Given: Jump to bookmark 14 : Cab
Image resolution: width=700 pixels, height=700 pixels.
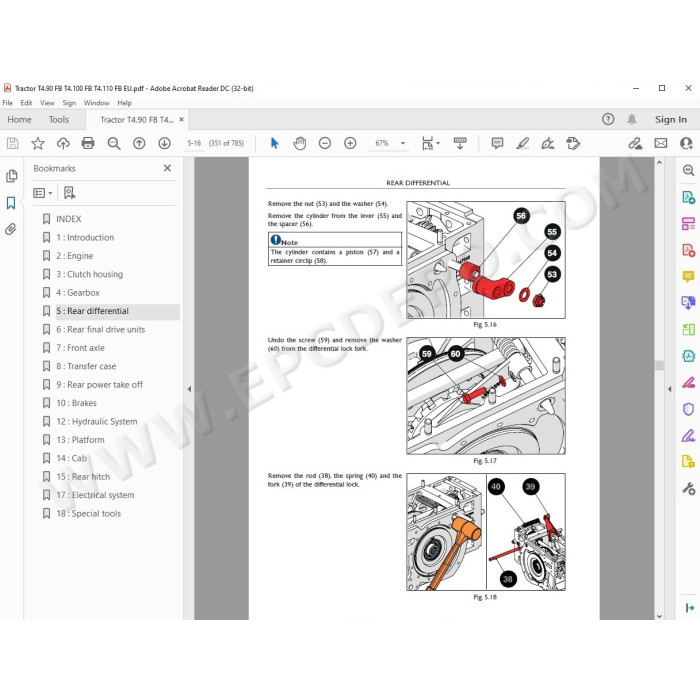Looking at the screenshot, I should point(71,458).
